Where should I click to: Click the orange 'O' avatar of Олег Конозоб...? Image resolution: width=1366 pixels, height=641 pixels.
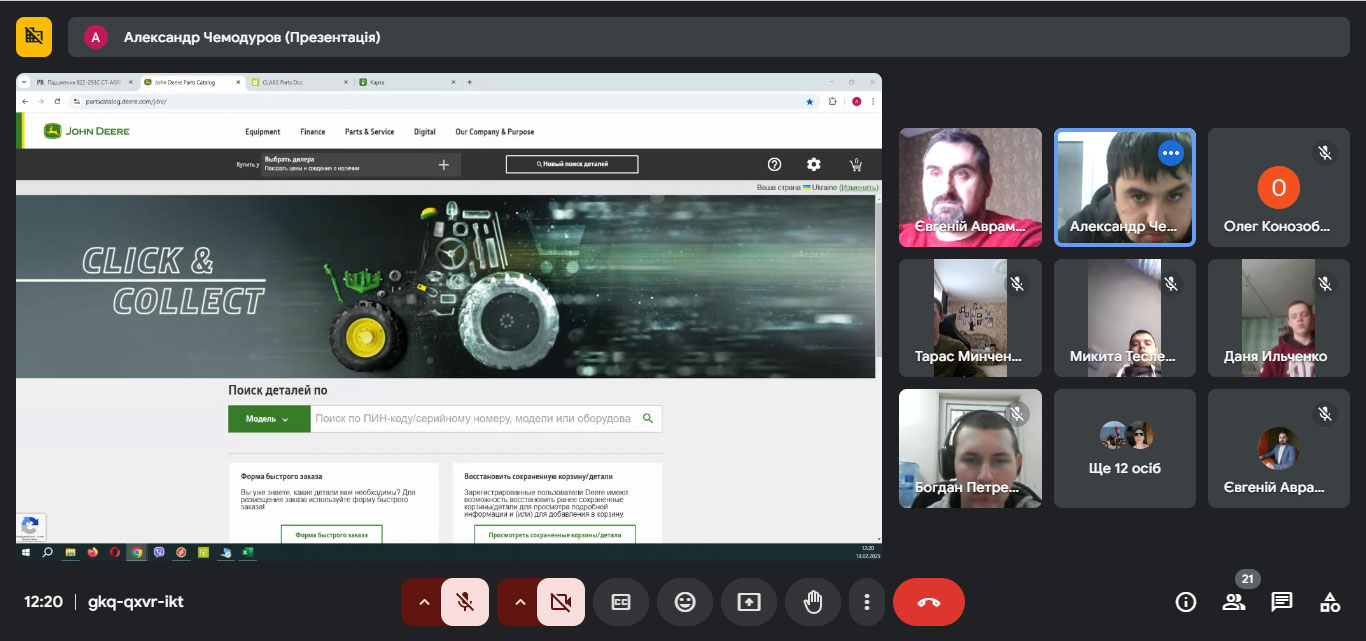tap(1278, 187)
